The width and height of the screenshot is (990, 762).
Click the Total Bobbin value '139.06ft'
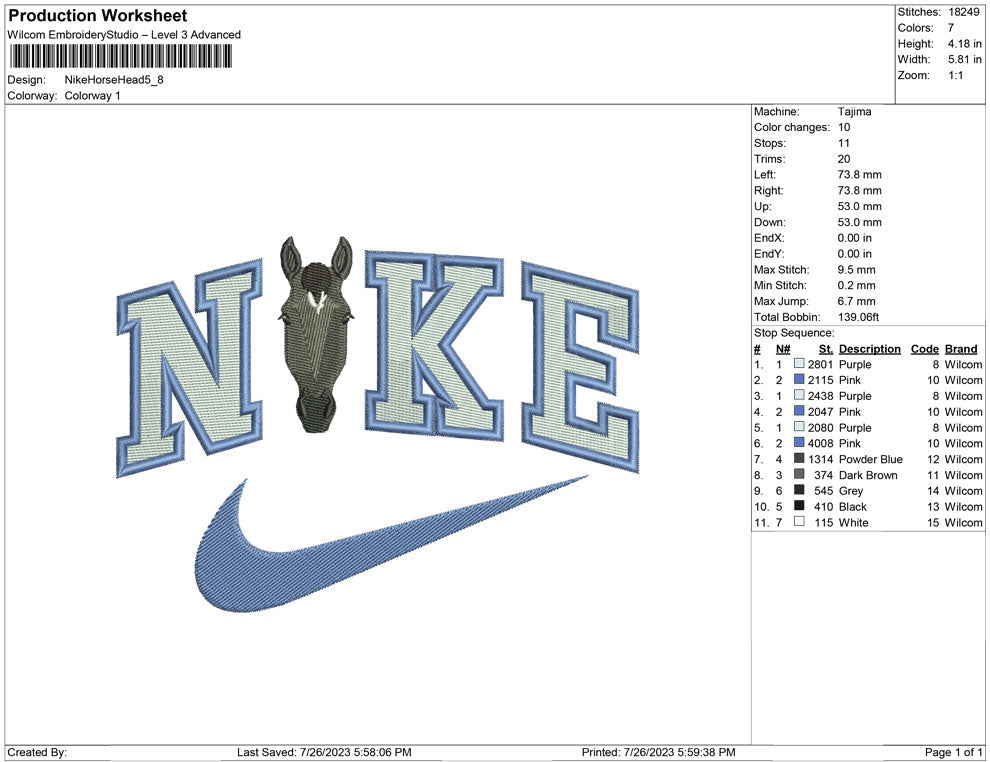pos(858,317)
